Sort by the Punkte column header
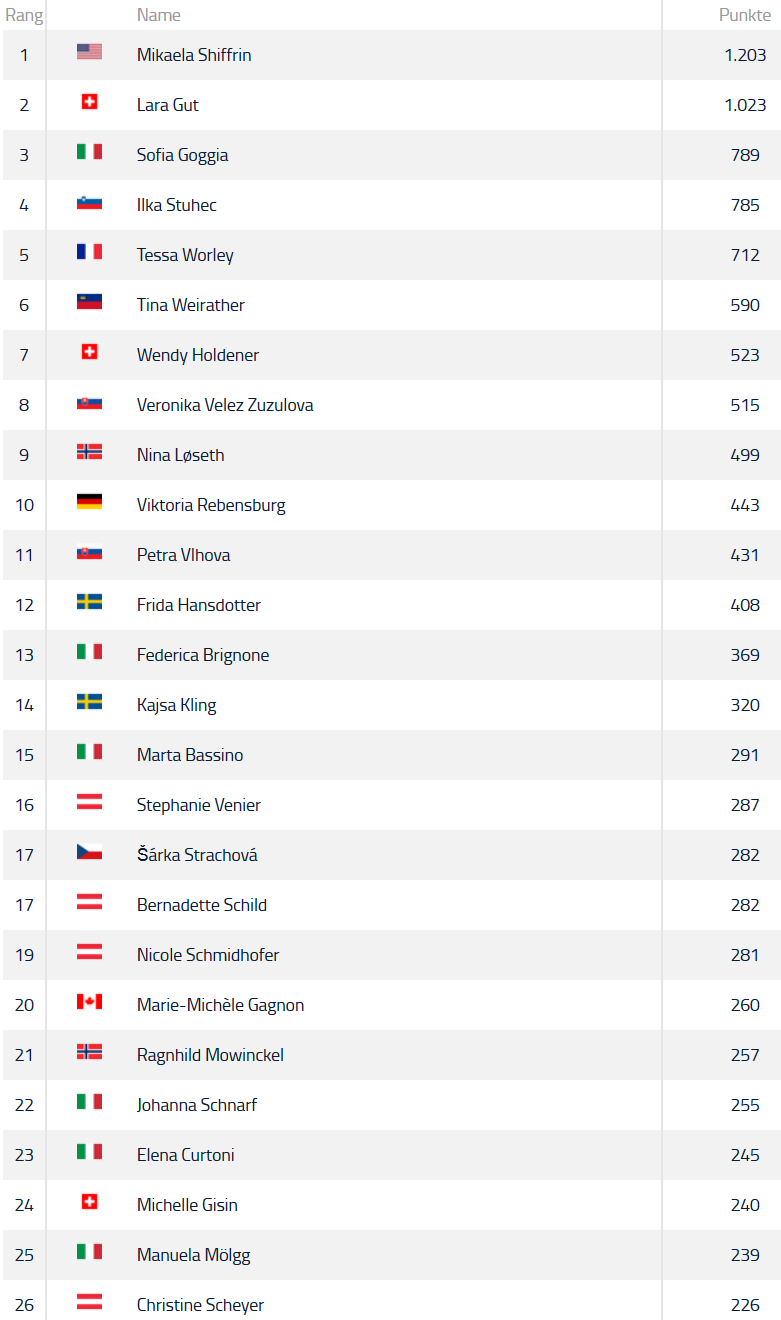 click(745, 15)
